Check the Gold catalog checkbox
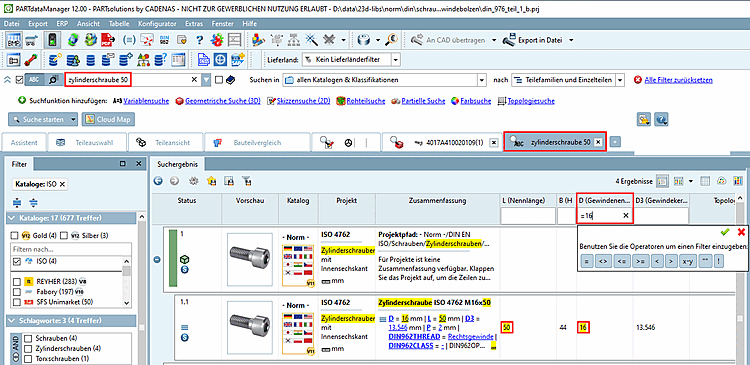The width and height of the screenshot is (750, 365). tap(14, 235)
